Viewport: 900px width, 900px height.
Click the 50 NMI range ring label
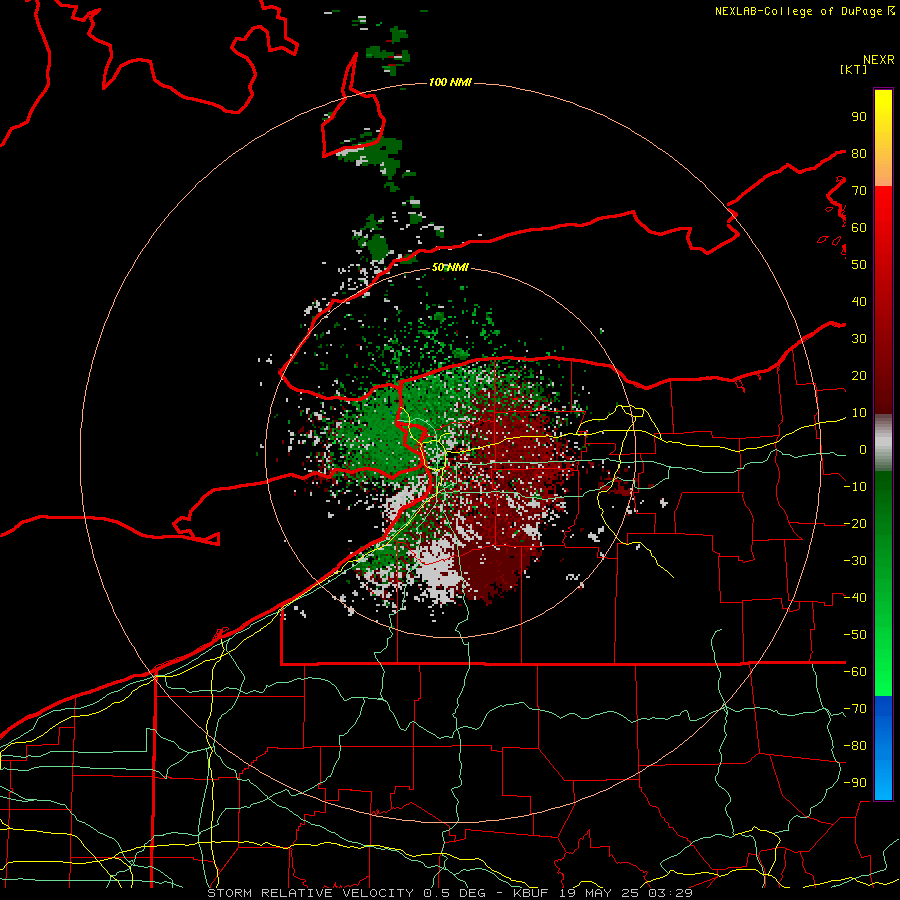(450, 267)
